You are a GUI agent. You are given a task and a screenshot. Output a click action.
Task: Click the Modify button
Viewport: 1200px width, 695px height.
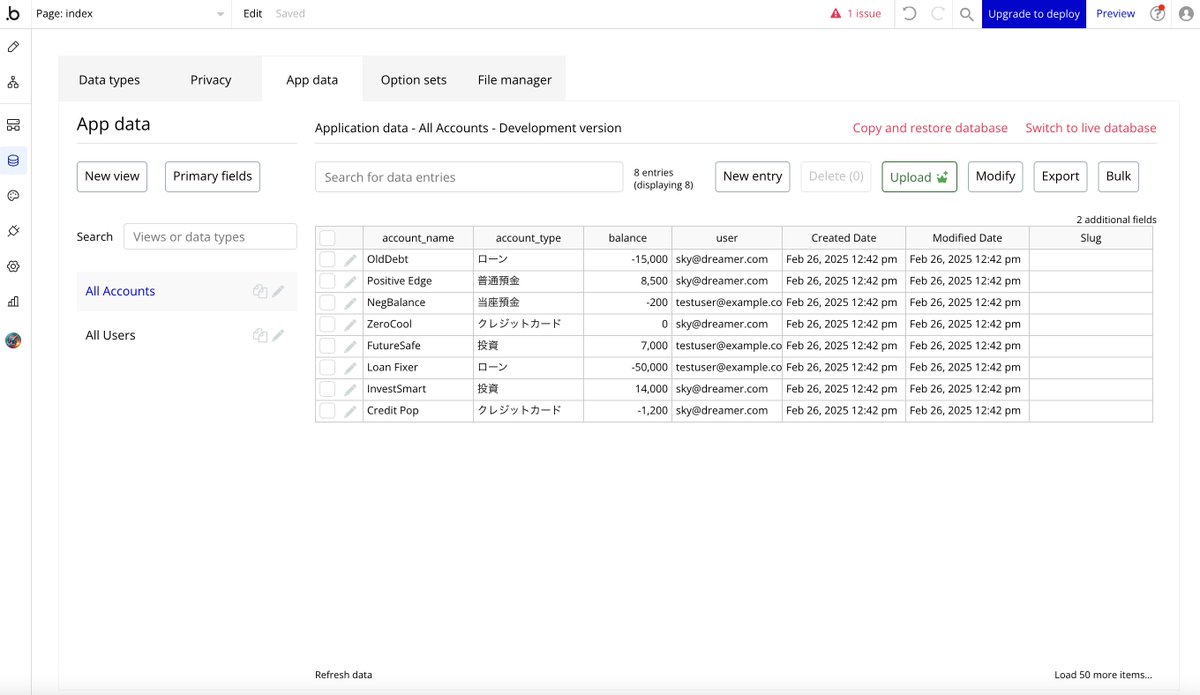[x=995, y=176]
